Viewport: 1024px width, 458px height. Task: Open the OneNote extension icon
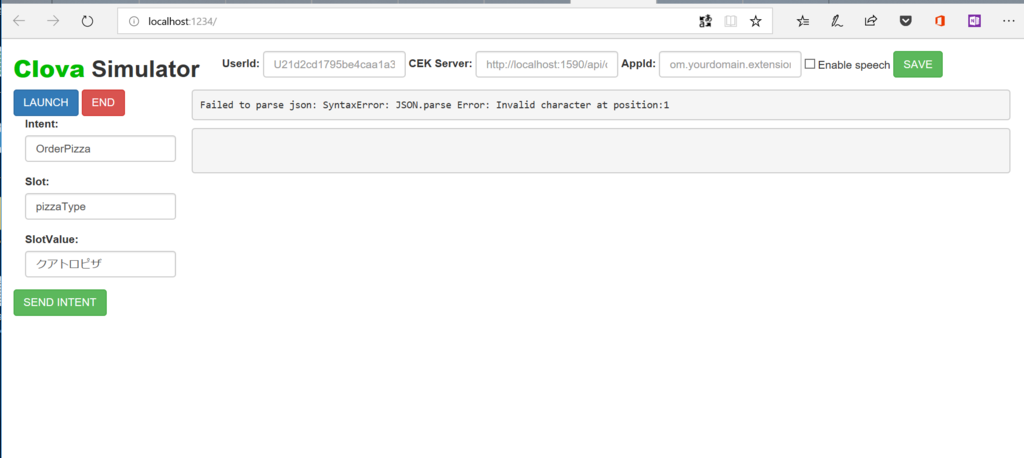pos(974,22)
